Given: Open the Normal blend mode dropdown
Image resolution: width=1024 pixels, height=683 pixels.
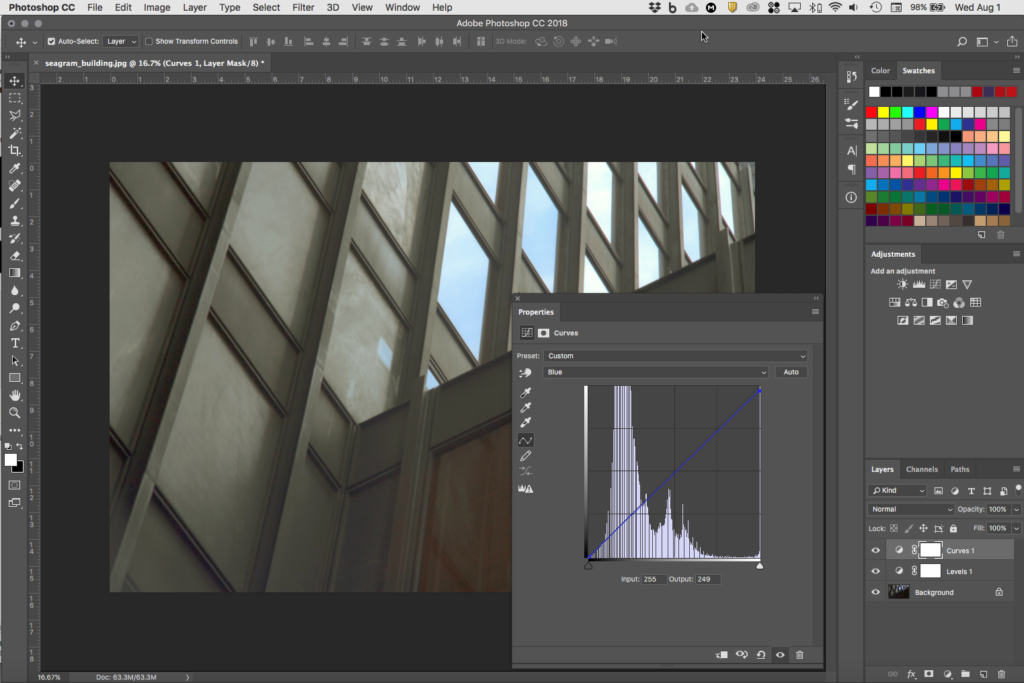Looking at the screenshot, I should click(x=911, y=509).
